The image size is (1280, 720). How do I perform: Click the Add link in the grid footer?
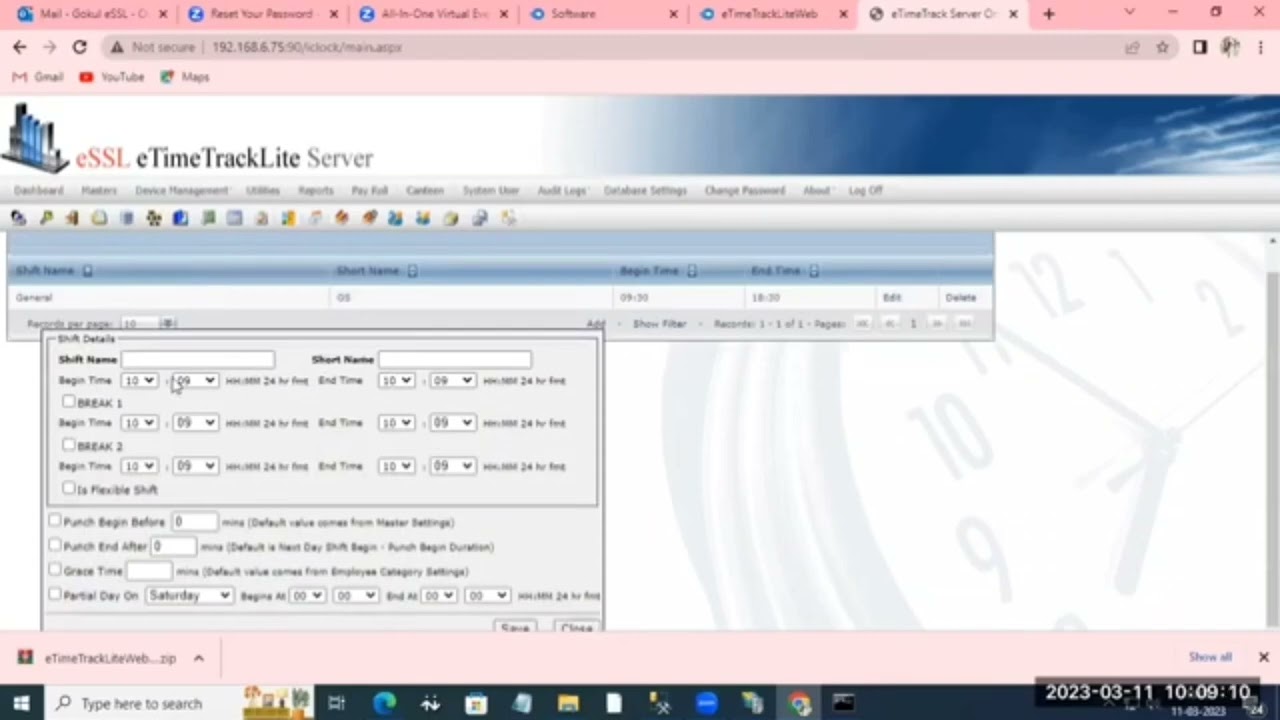pos(596,324)
